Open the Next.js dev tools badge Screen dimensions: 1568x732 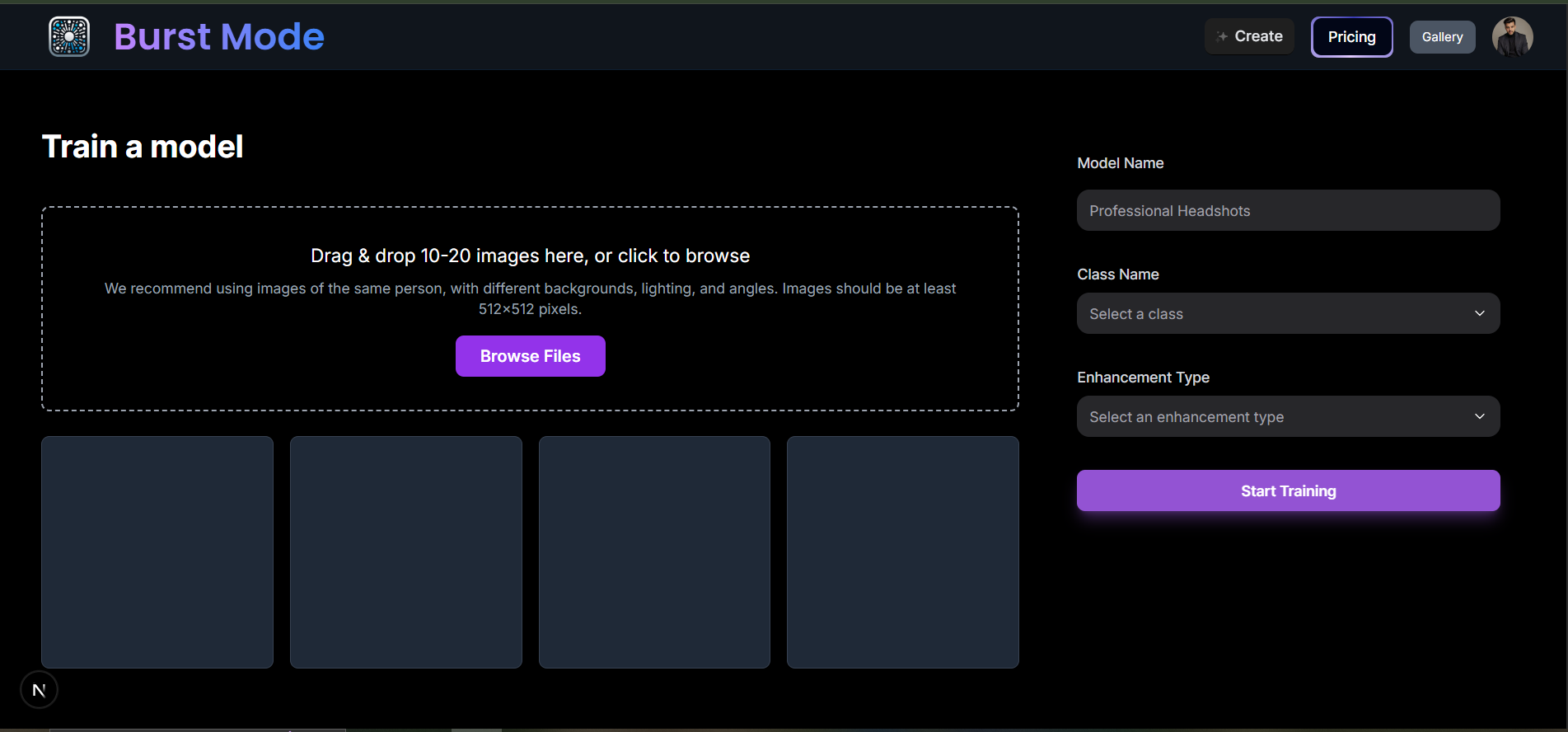pyautogui.click(x=39, y=690)
